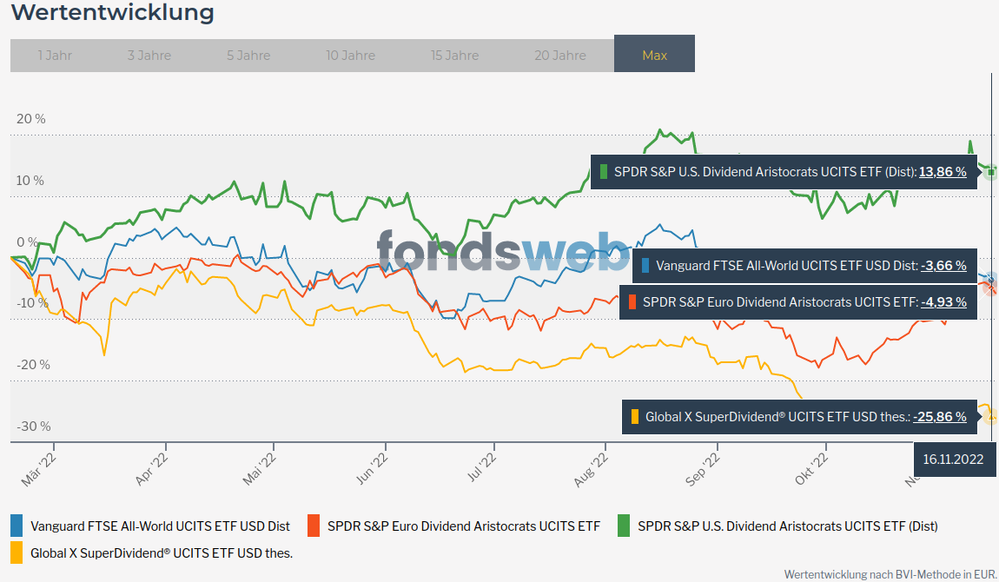999x582 pixels.
Task: Show the 10 Jahre performance range
Action: point(351,55)
